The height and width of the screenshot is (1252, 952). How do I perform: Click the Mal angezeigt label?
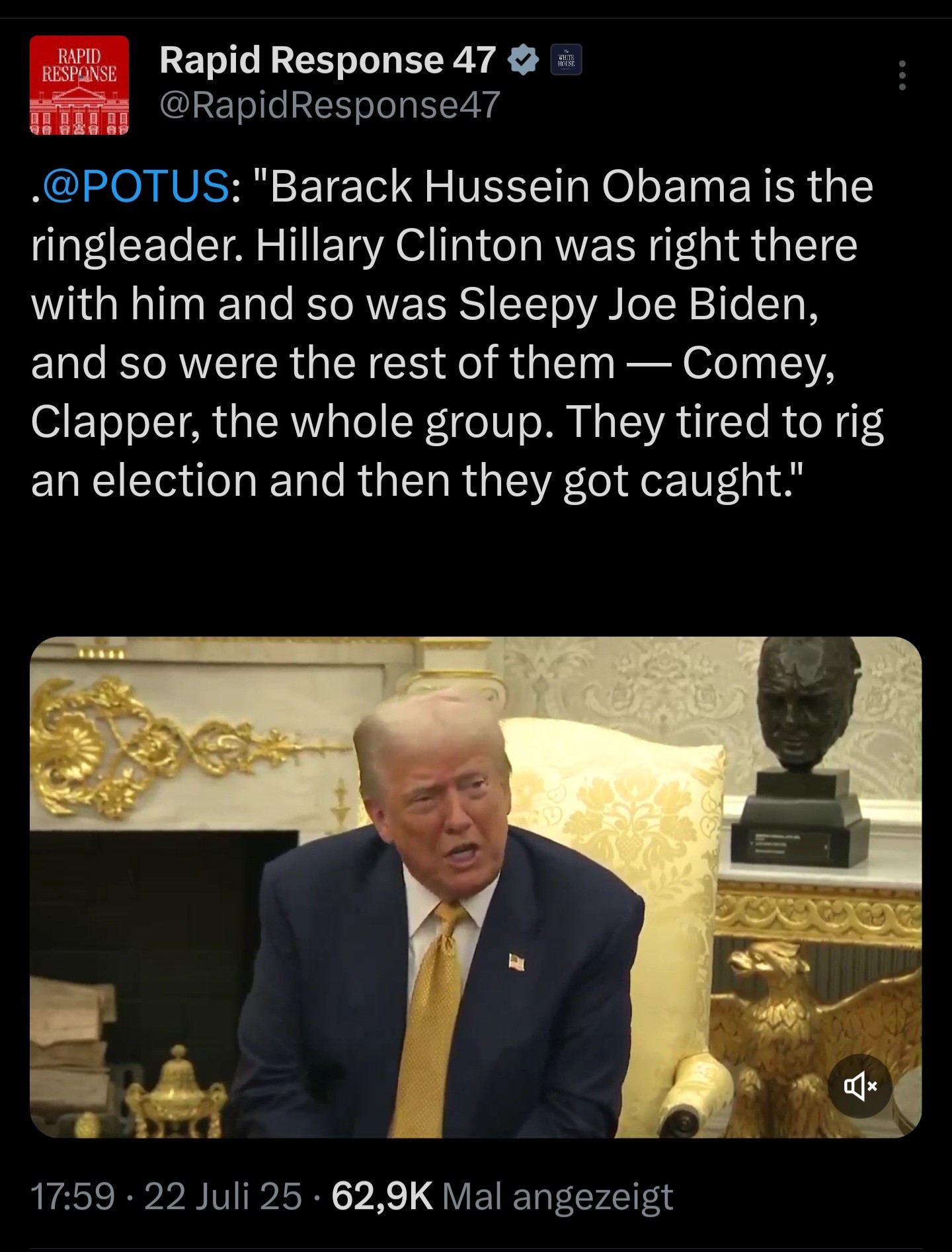(x=557, y=1196)
